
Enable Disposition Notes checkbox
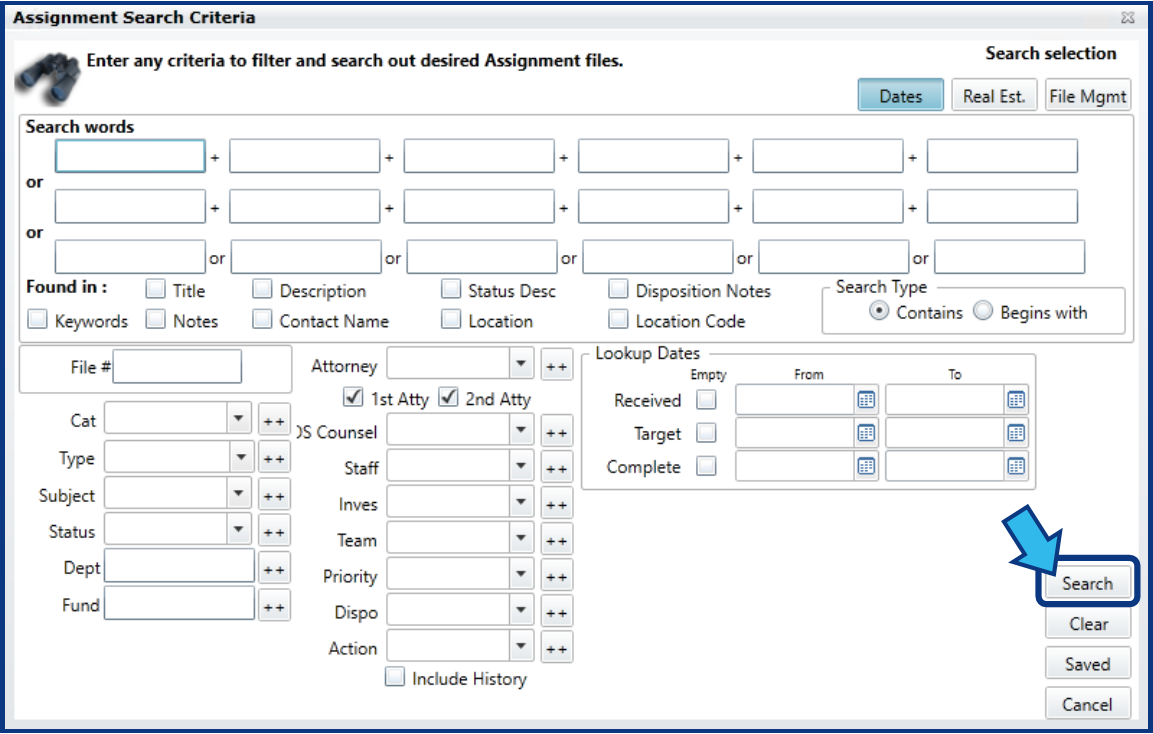618,289
